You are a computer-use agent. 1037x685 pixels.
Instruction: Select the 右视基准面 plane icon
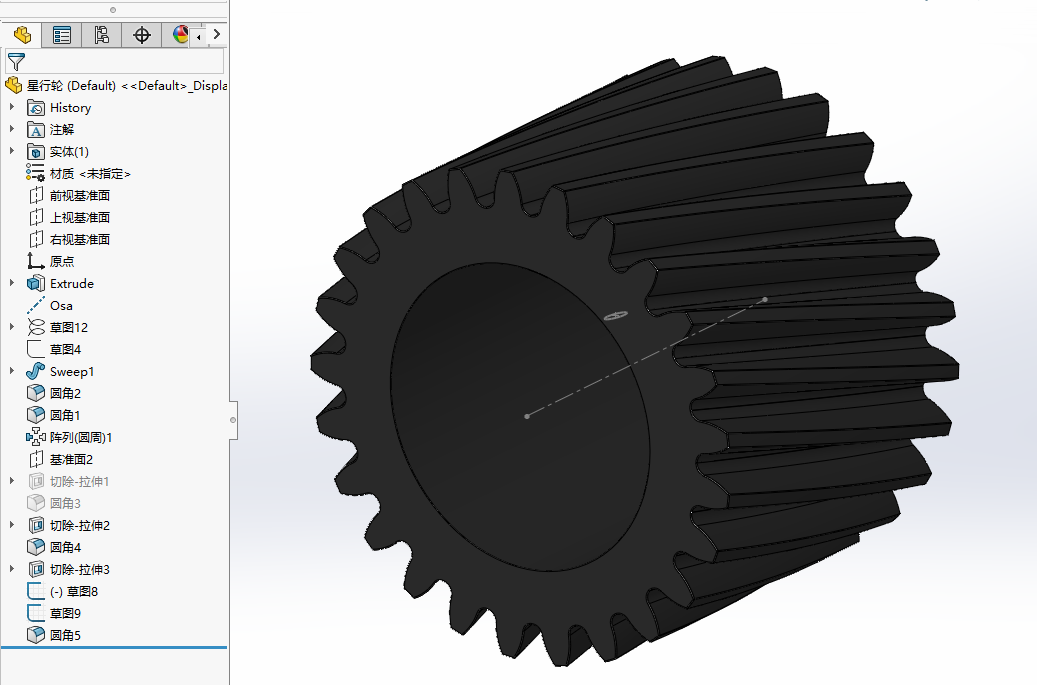click(x=36, y=239)
